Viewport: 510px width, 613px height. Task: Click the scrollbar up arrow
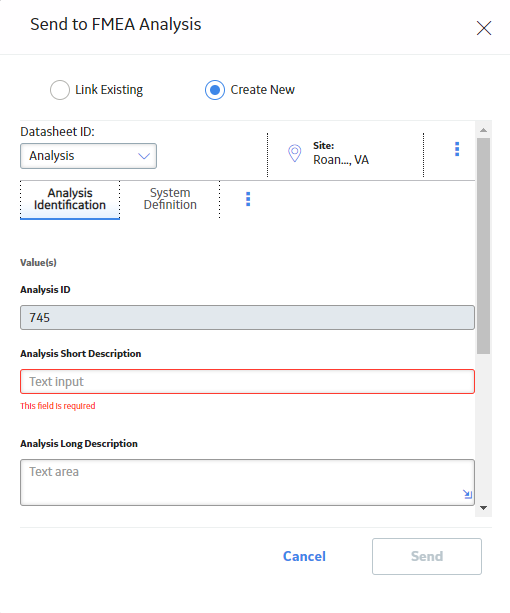(x=483, y=130)
